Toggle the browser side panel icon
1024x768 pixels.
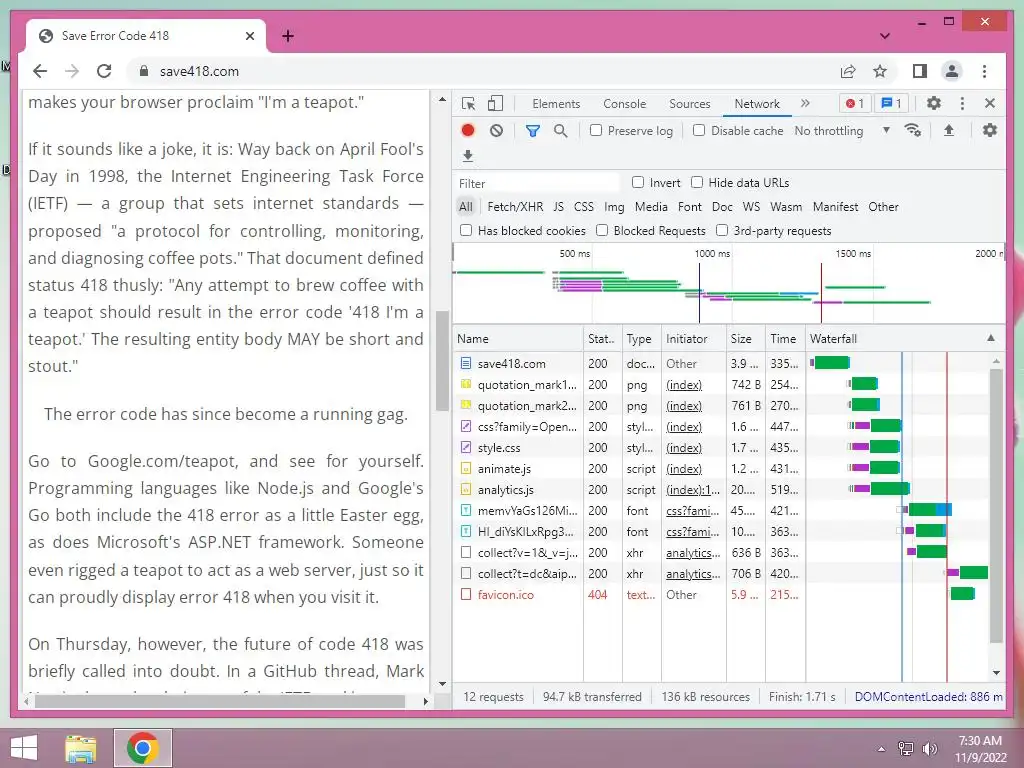point(920,71)
